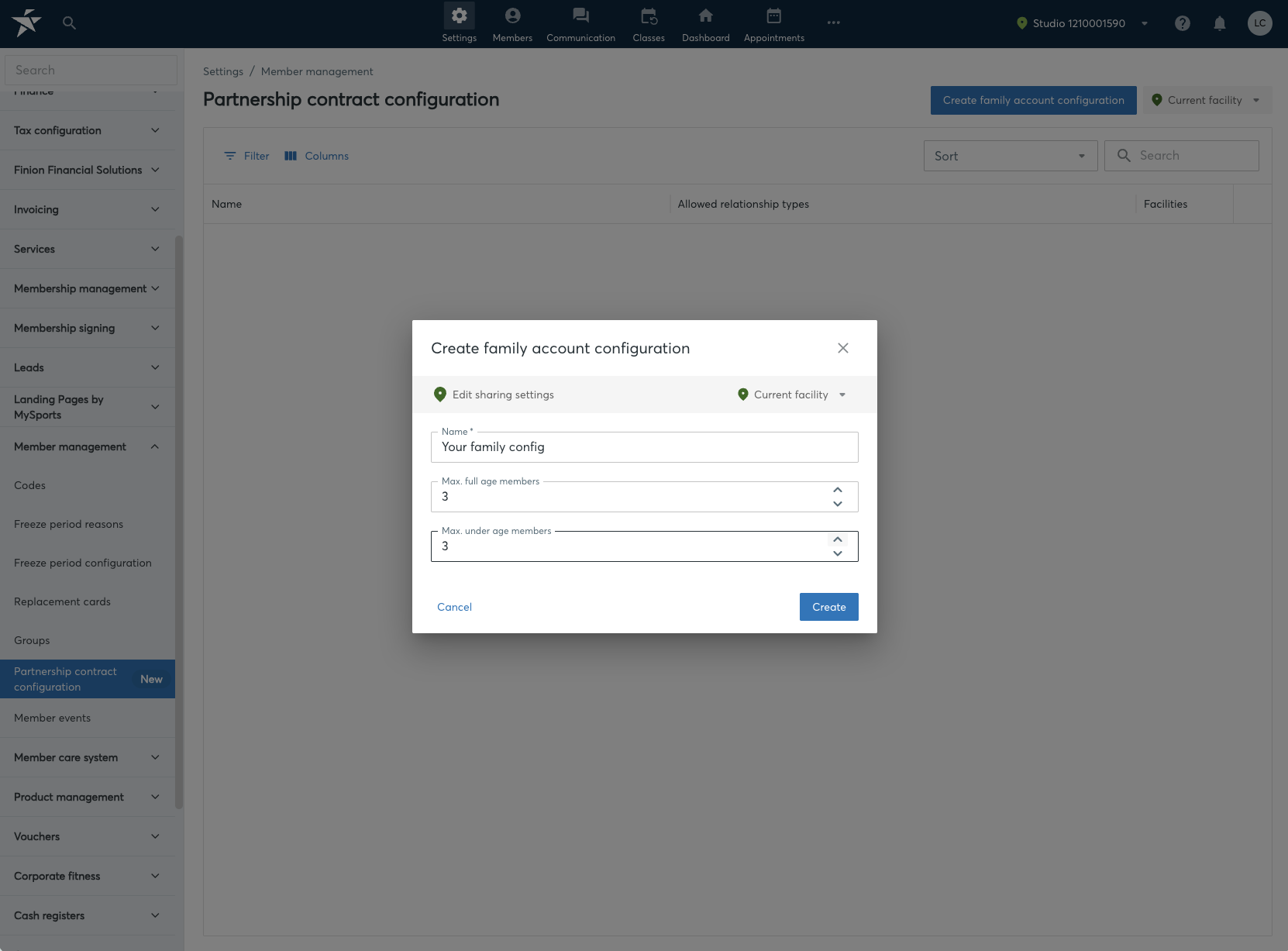The width and height of the screenshot is (1288, 951).
Task: Open notifications bell
Action: [x=1219, y=23]
